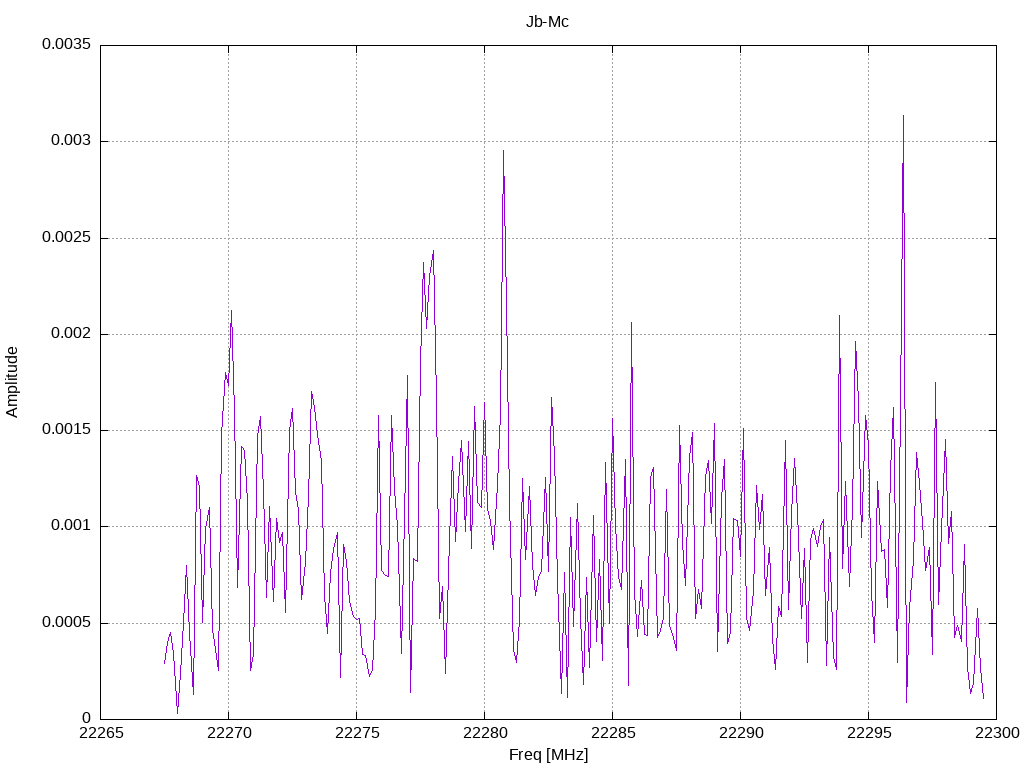Click the Amplitude y-axis label
Viewport: 1024px width, 768px height.
[12, 382]
